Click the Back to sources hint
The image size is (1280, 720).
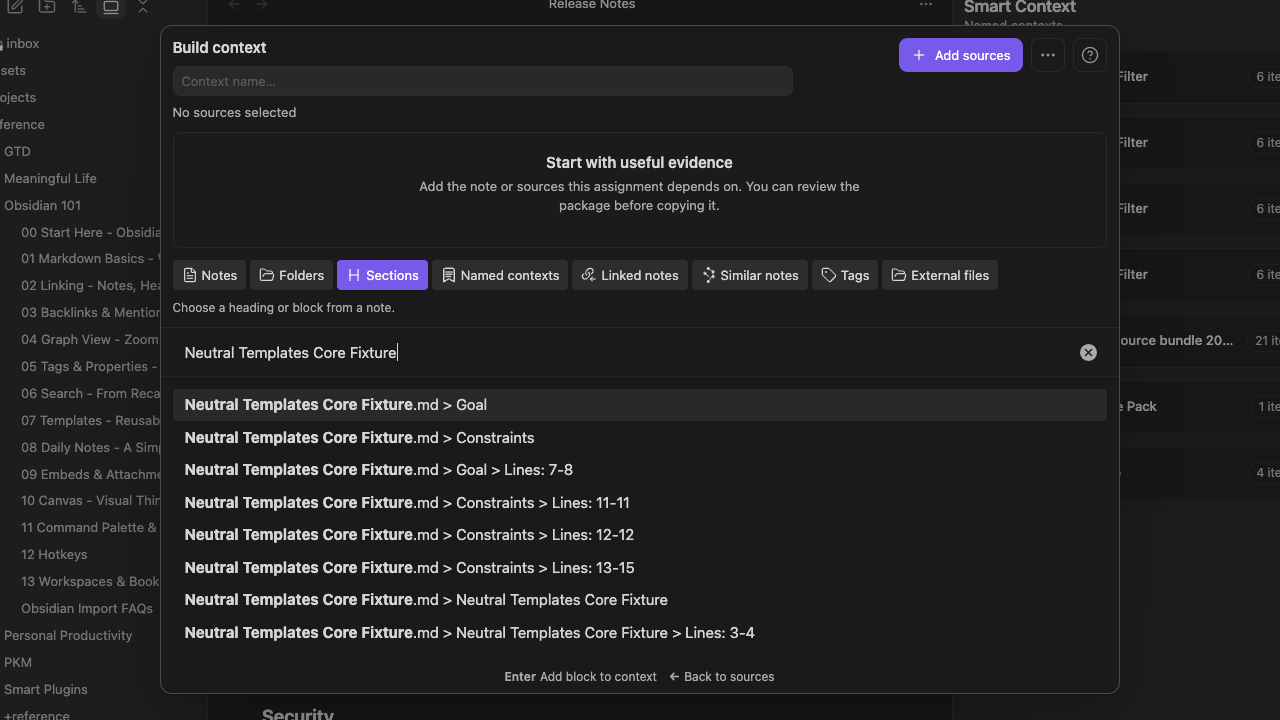coord(721,677)
